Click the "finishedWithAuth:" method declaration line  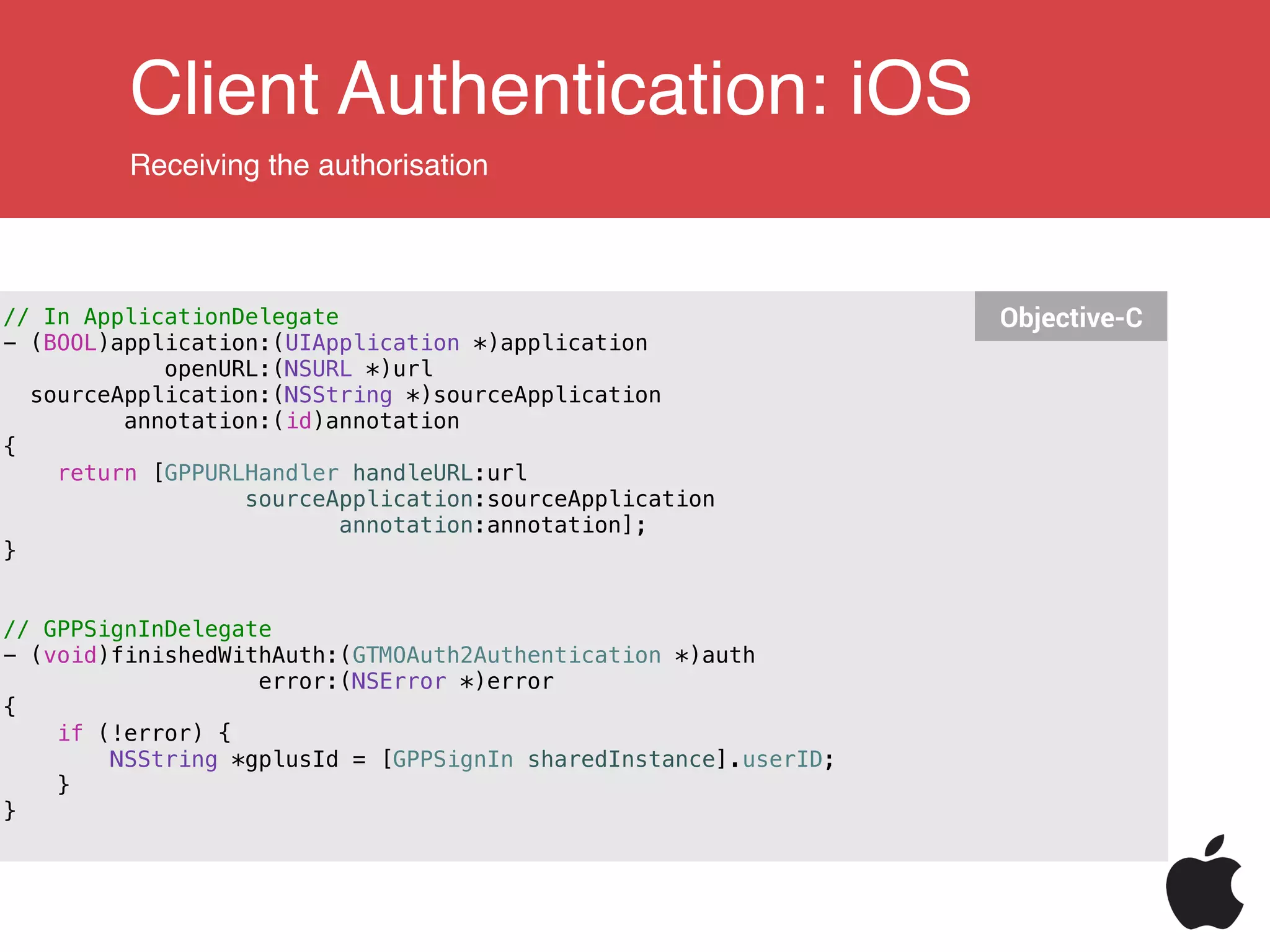380,655
